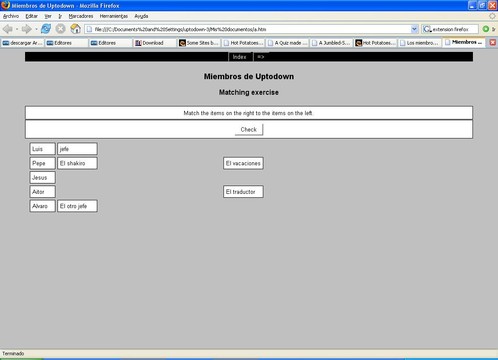
Task: Reload the page with refresh icon
Action: coord(46,29)
